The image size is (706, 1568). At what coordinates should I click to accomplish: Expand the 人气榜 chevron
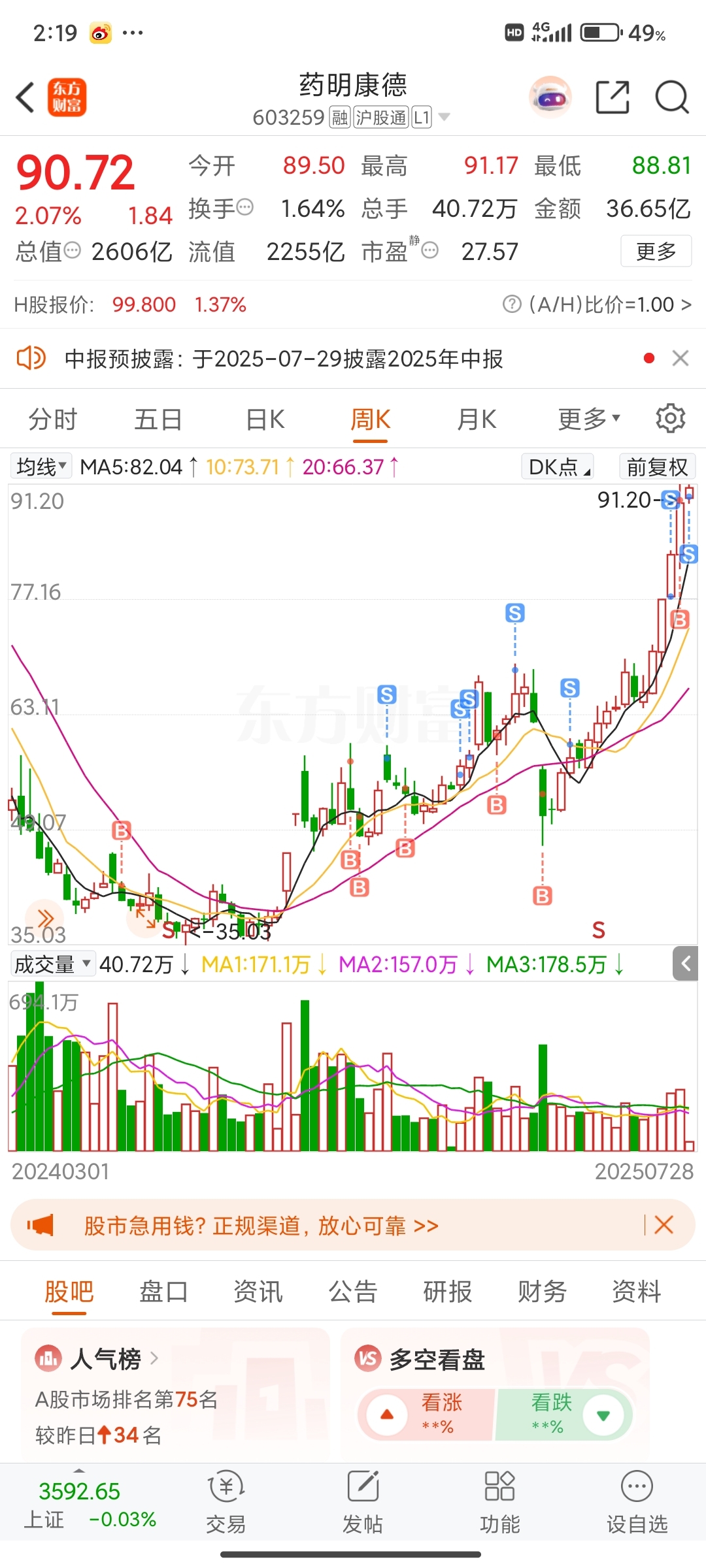point(154,1359)
